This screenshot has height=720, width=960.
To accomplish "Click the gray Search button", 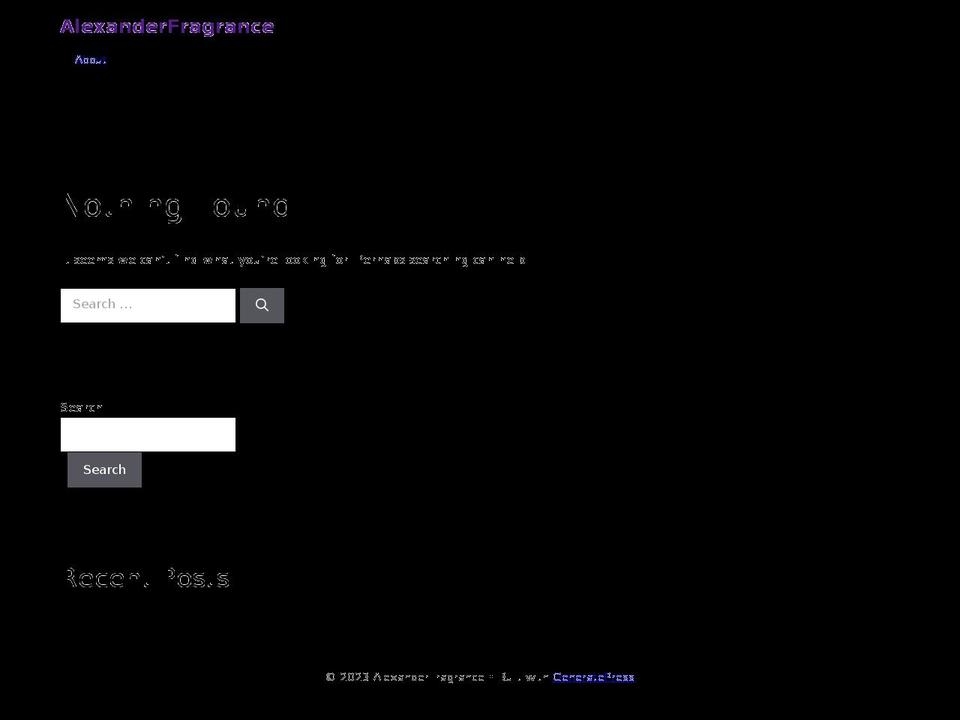I will (x=105, y=470).
